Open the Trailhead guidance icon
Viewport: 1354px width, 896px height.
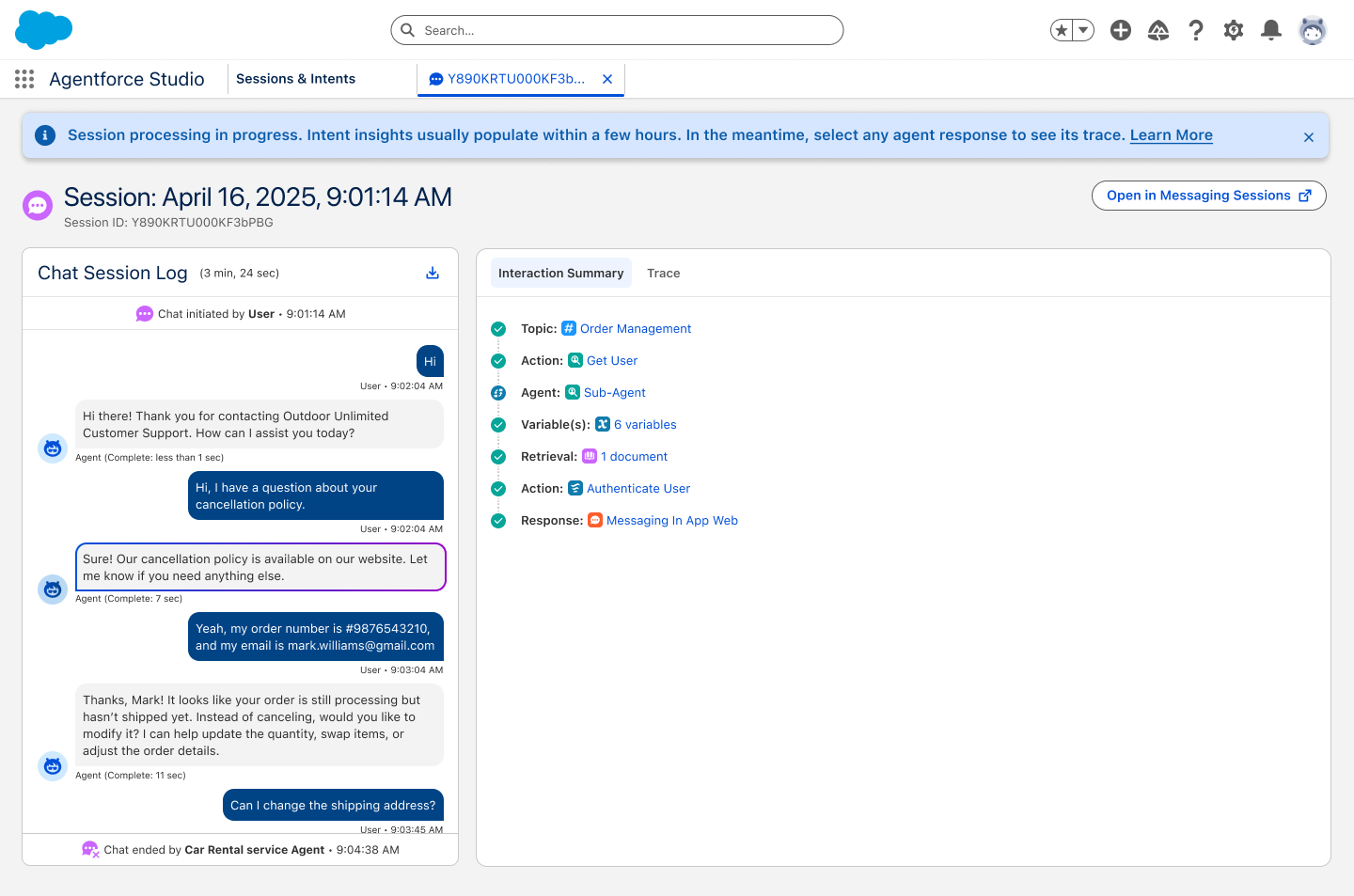coord(1158,30)
